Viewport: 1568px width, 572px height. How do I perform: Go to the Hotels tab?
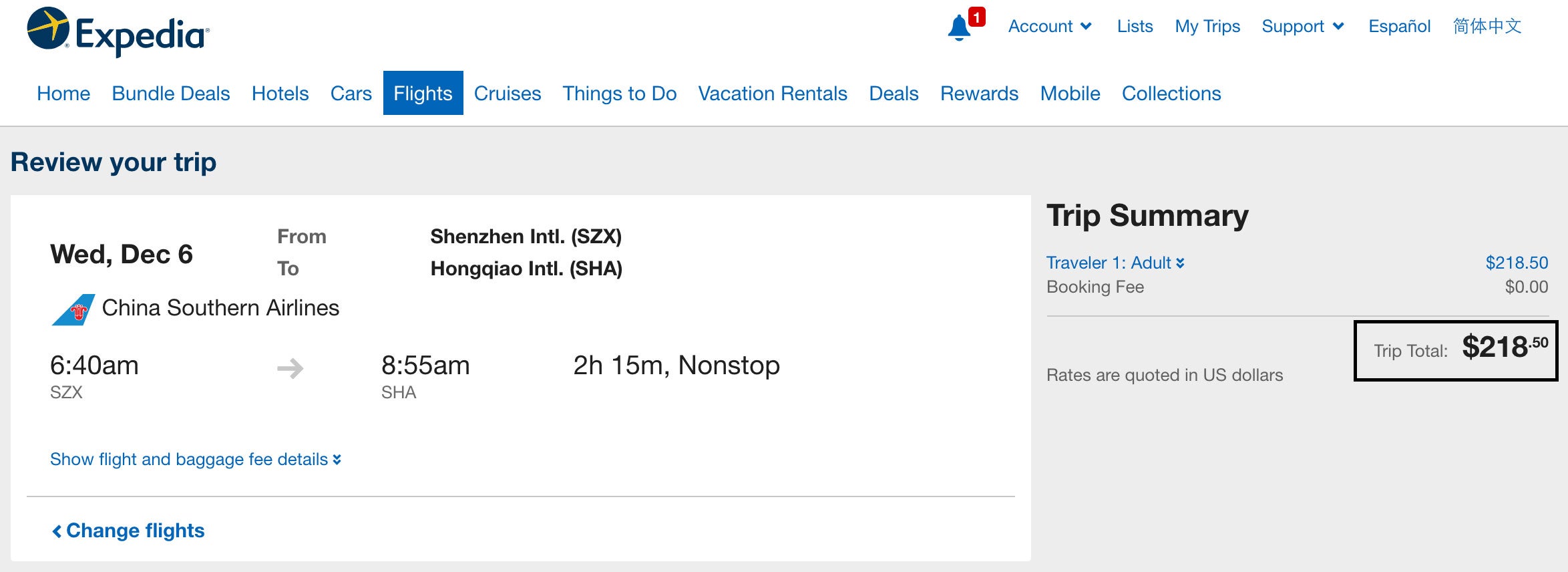[x=280, y=93]
